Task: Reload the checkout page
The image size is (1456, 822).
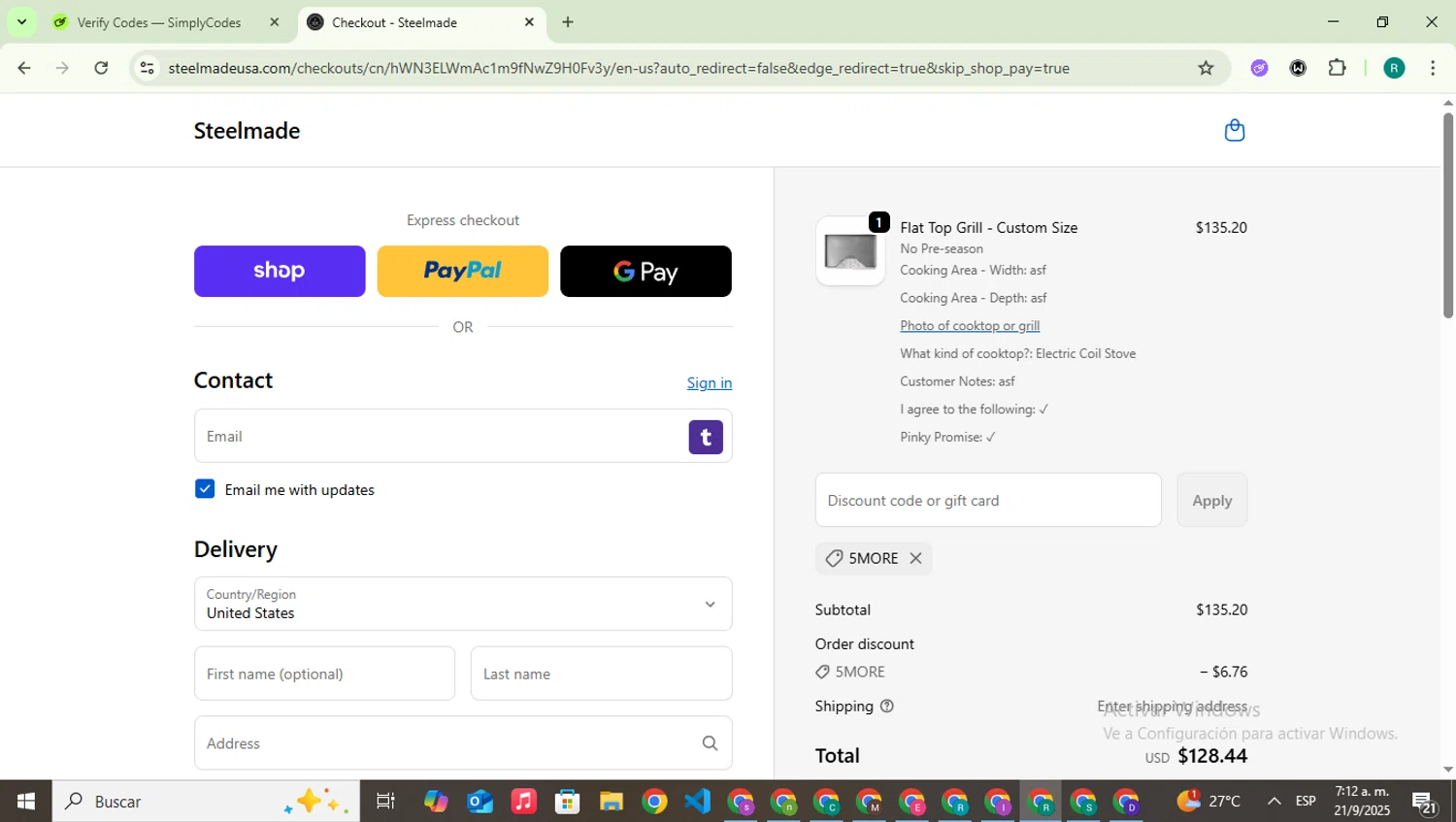Action: point(101,68)
